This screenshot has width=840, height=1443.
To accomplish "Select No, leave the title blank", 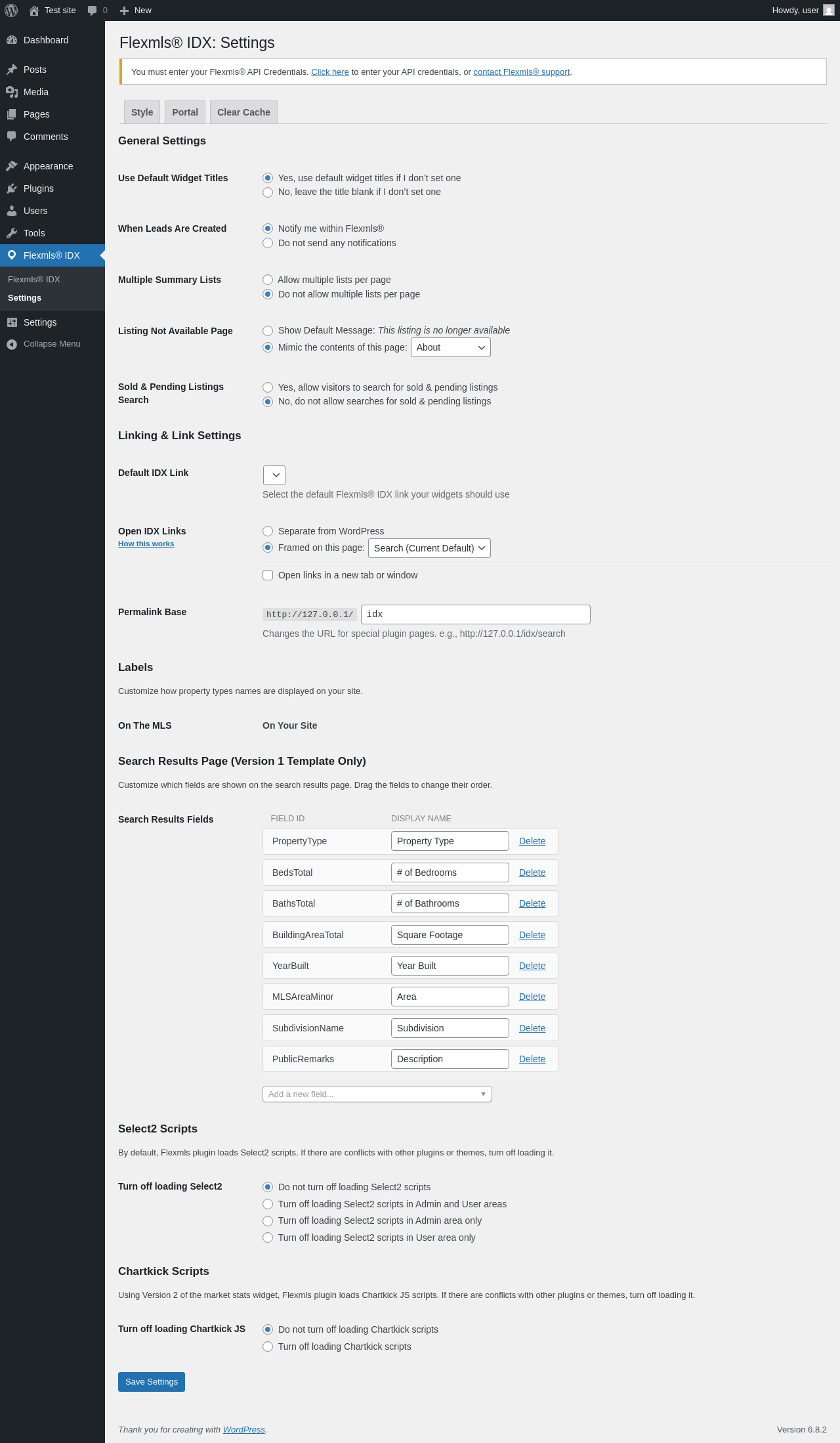I will tap(268, 192).
